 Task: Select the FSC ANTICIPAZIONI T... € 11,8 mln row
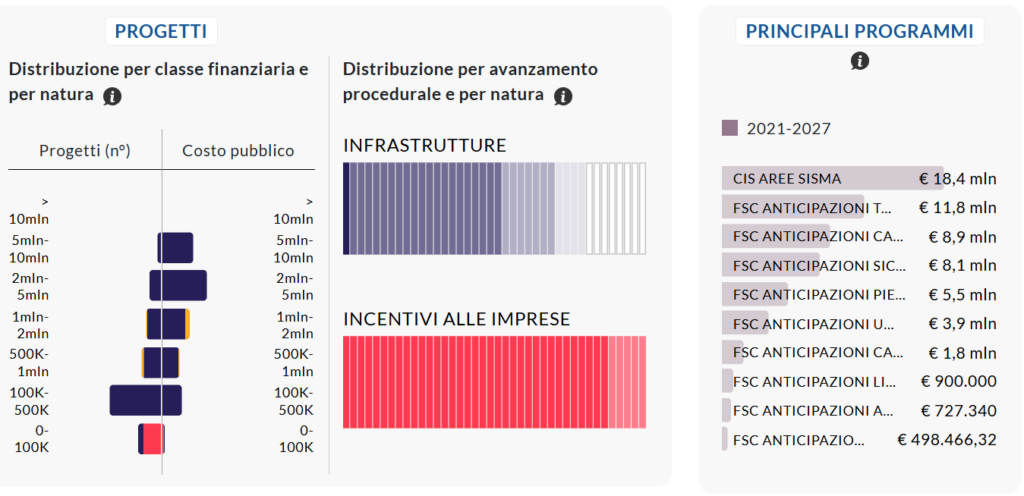(859, 207)
